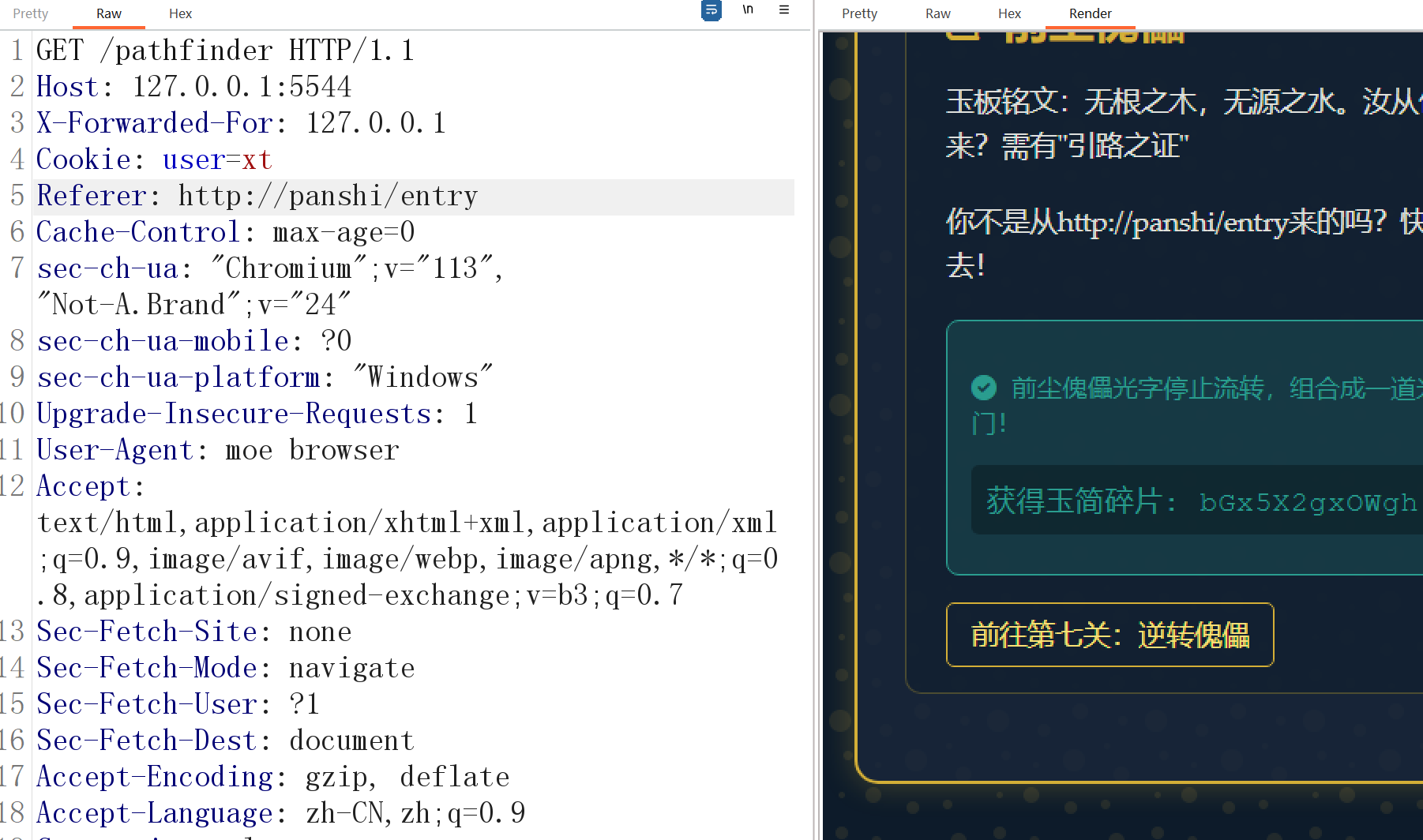This screenshot has height=840, width=1423.
Task: Click the User-Agent header value
Action: 313,449
